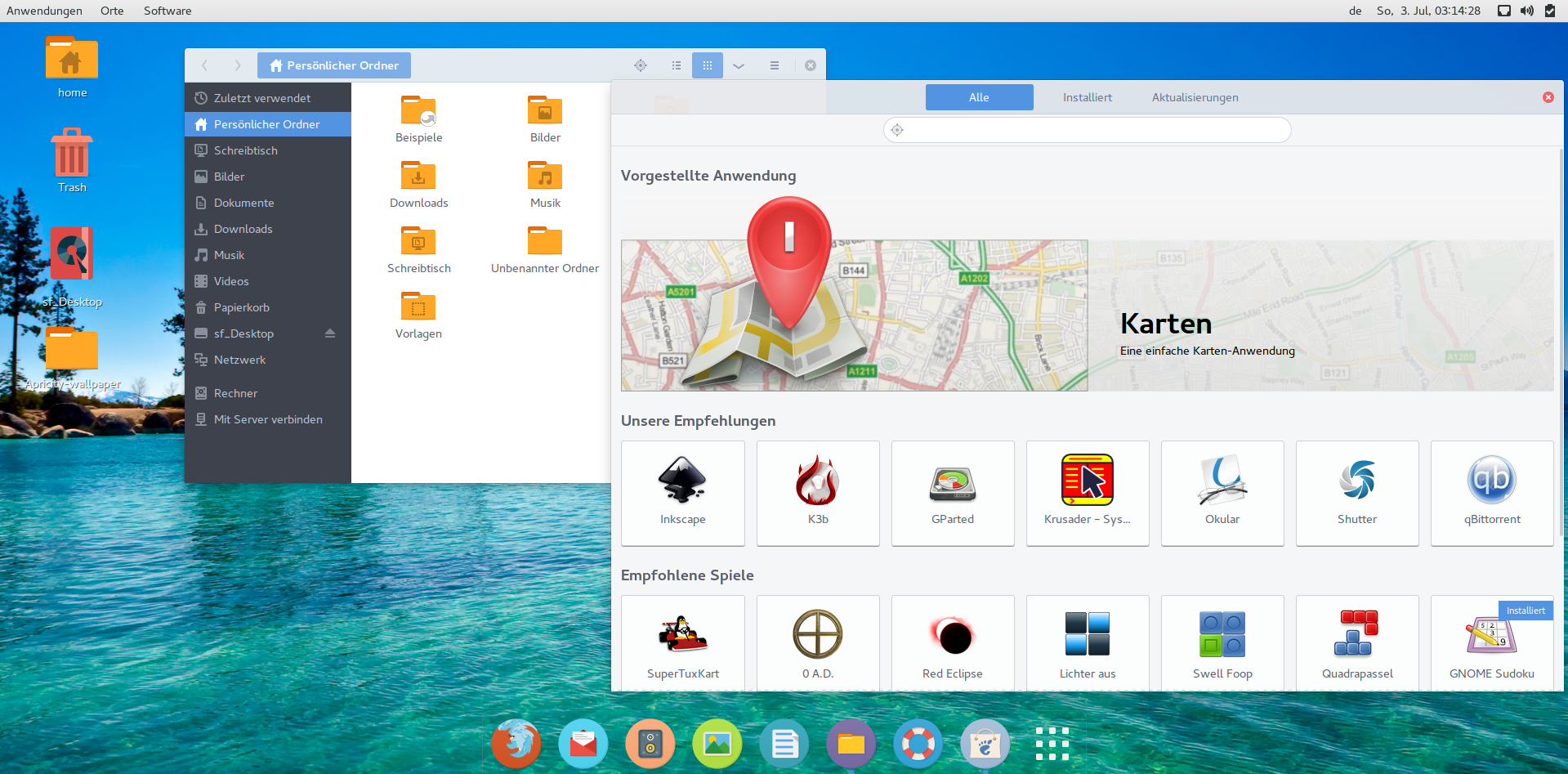Open the Orte menu in top bar
This screenshot has width=1568, height=774.
tap(112, 11)
